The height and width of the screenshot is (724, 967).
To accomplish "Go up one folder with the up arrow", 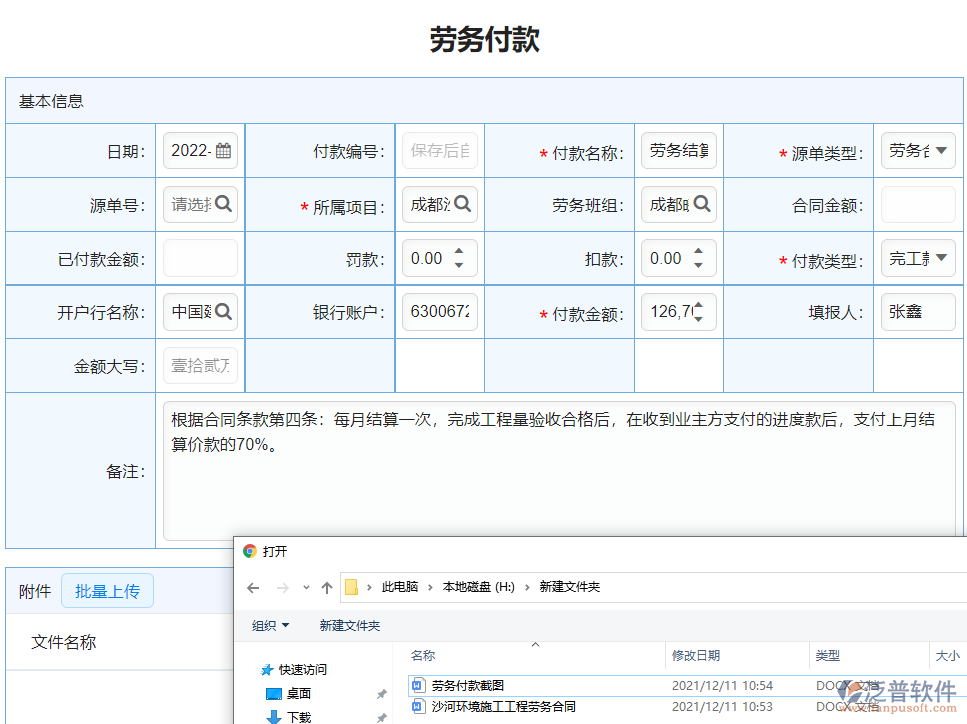I will 326,587.
